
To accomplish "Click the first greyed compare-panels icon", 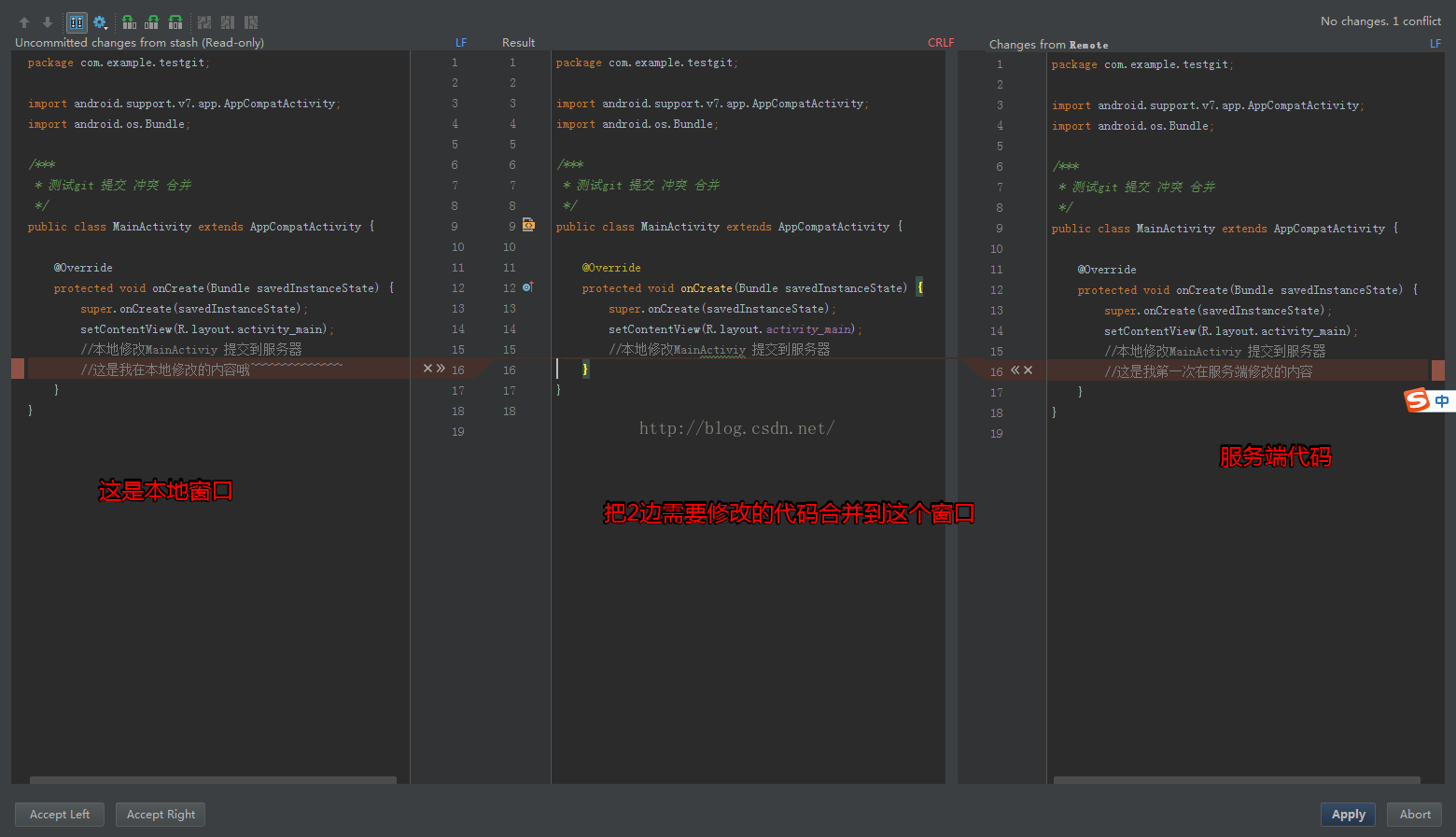I will (204, 22).
